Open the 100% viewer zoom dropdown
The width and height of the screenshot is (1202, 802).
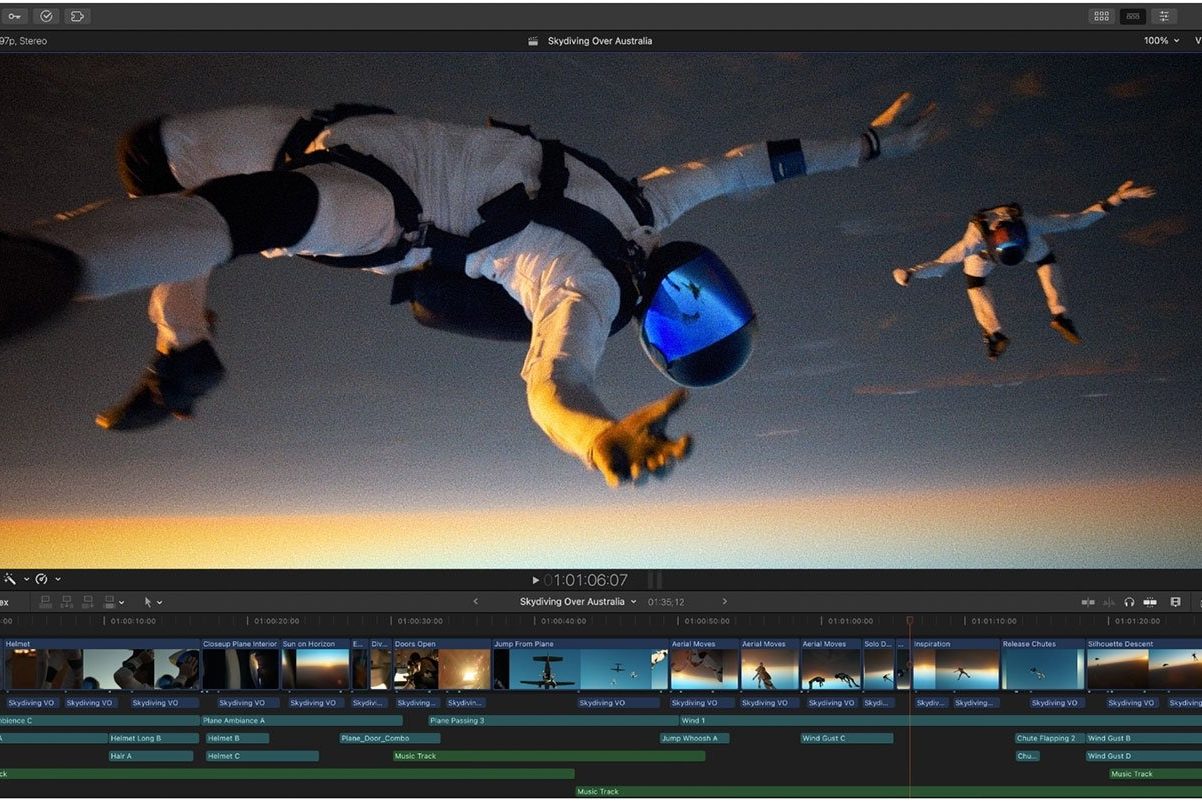[x=1161, y=41]
